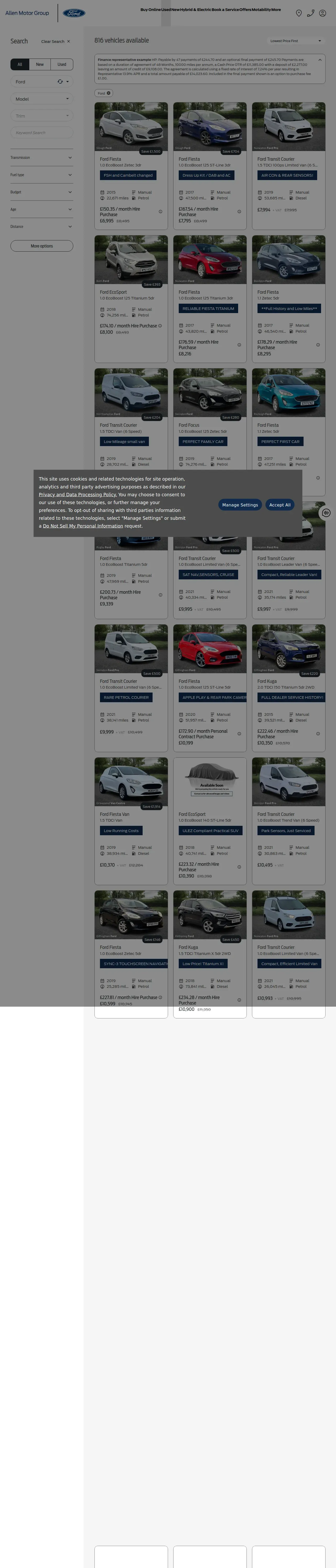Open the Buy Online menu
336x1568 pixels.
point(151,10)
